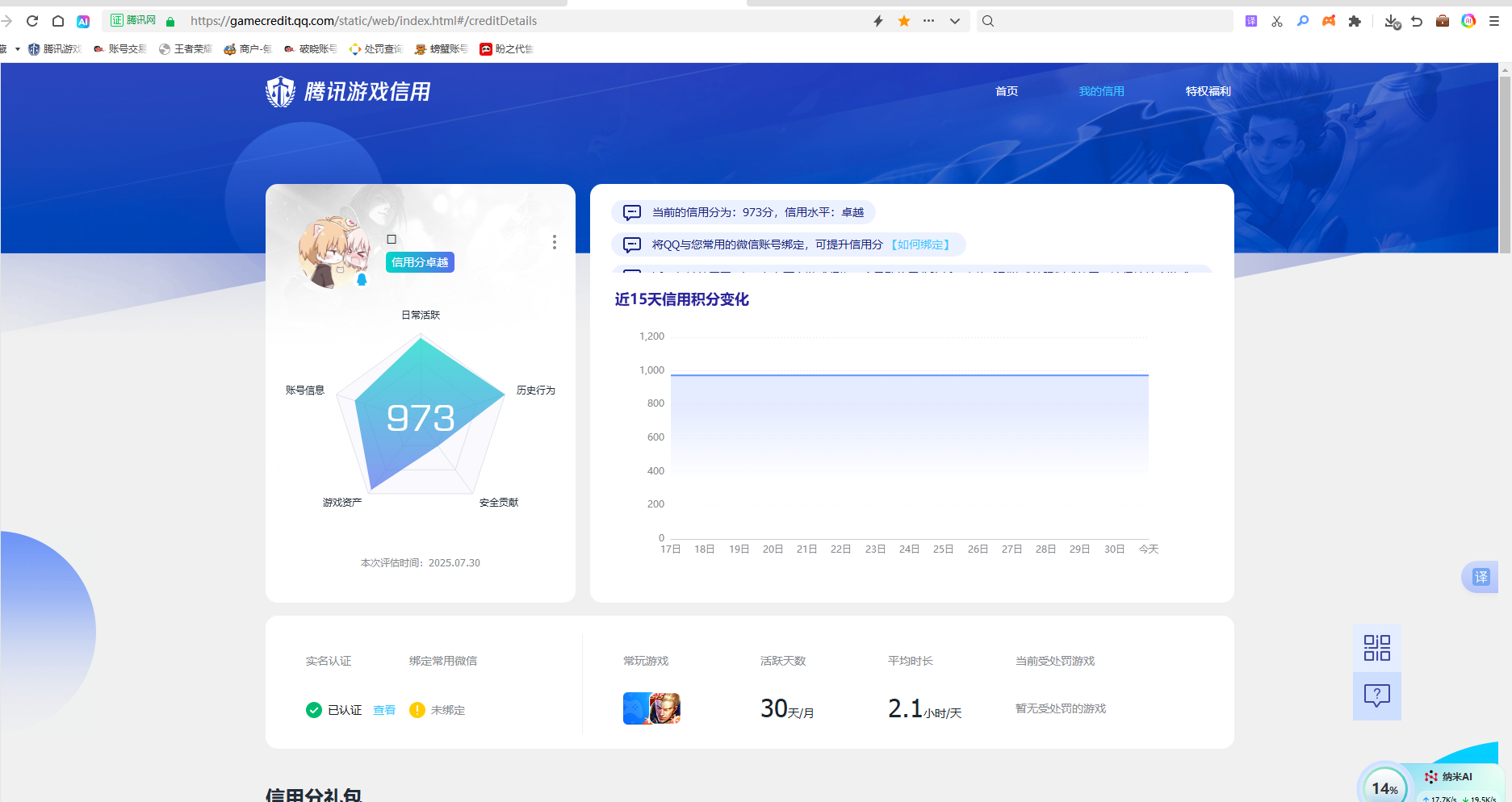This screenshot has width=1512, height=802.
Task: Click the 30天/月 active days value
Action: 787,708
